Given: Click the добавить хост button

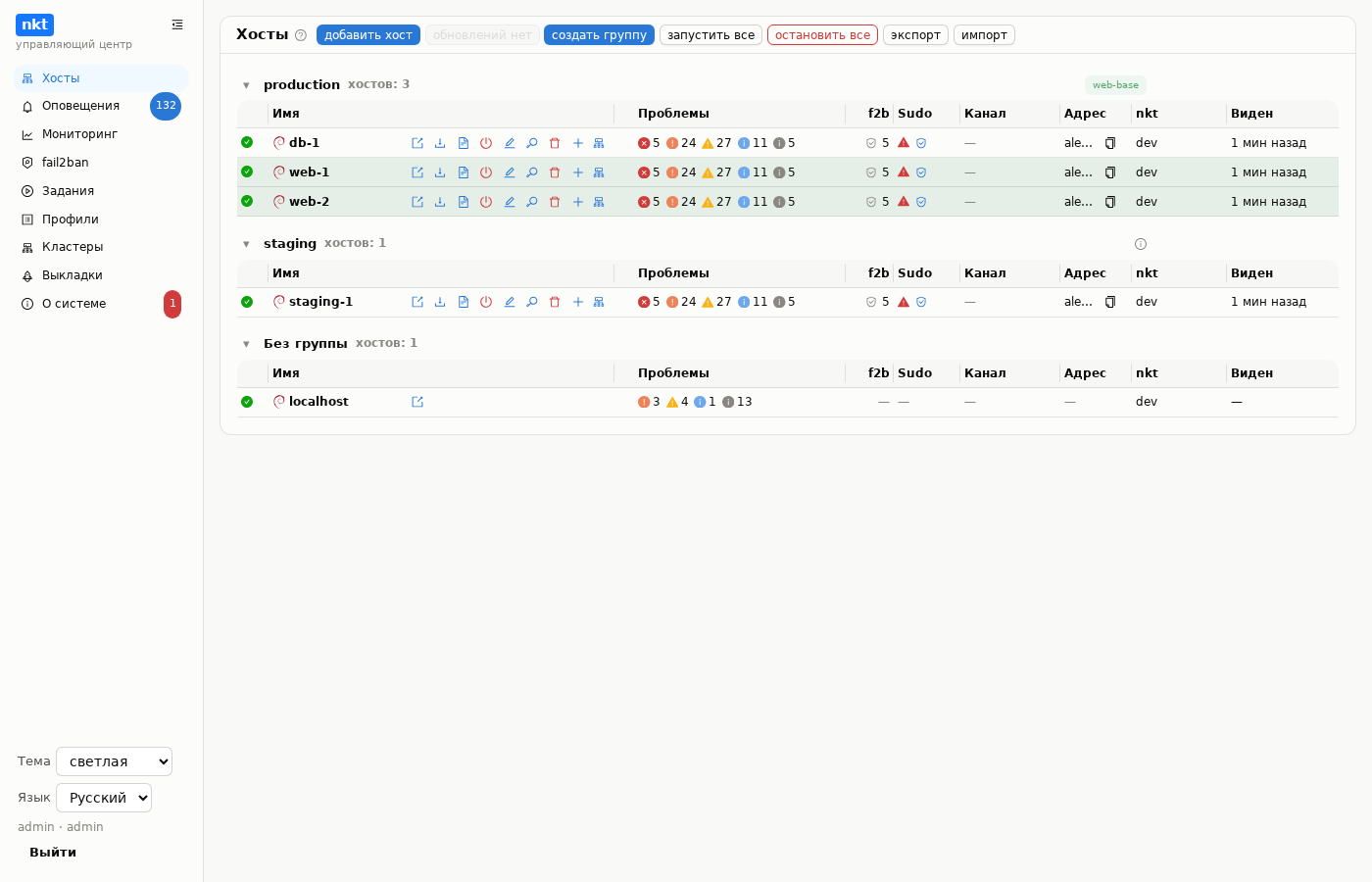Looking at the screenshot, I should point(368,35).
